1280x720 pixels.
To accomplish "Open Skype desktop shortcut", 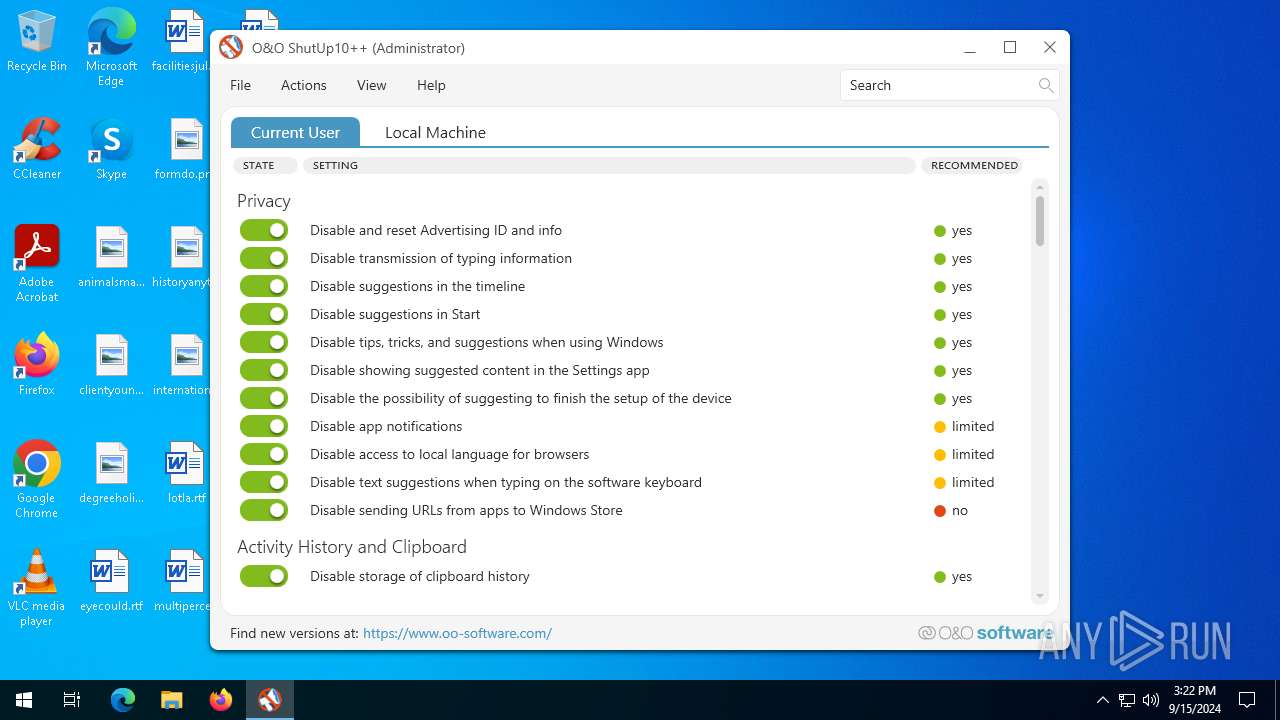I will coord(111,149).
